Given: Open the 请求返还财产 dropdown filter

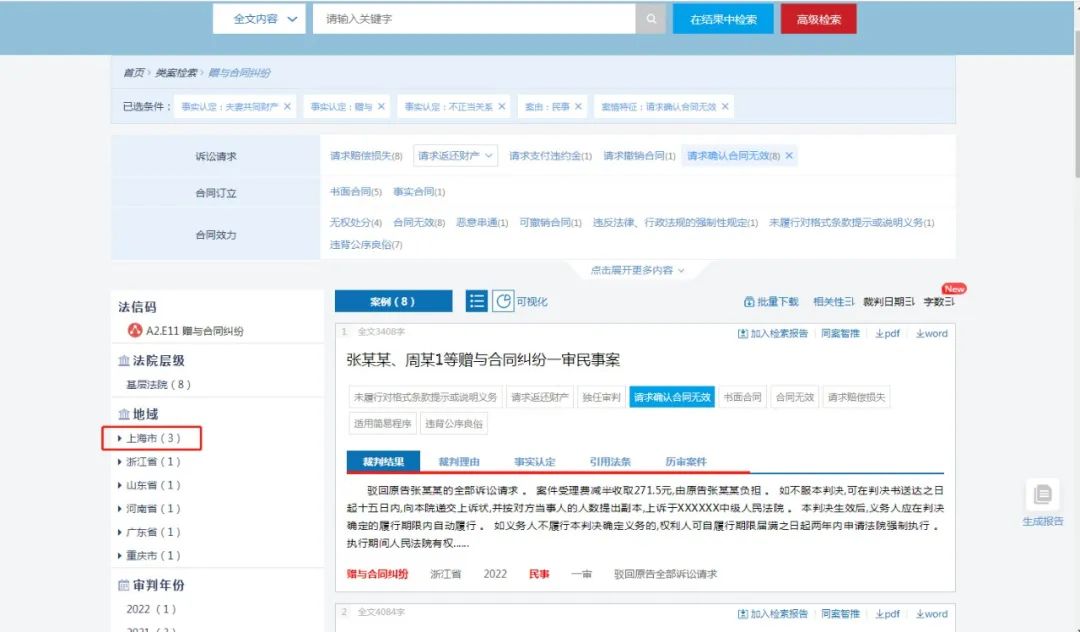Looking at the screenshot, I should coord(455,156).
